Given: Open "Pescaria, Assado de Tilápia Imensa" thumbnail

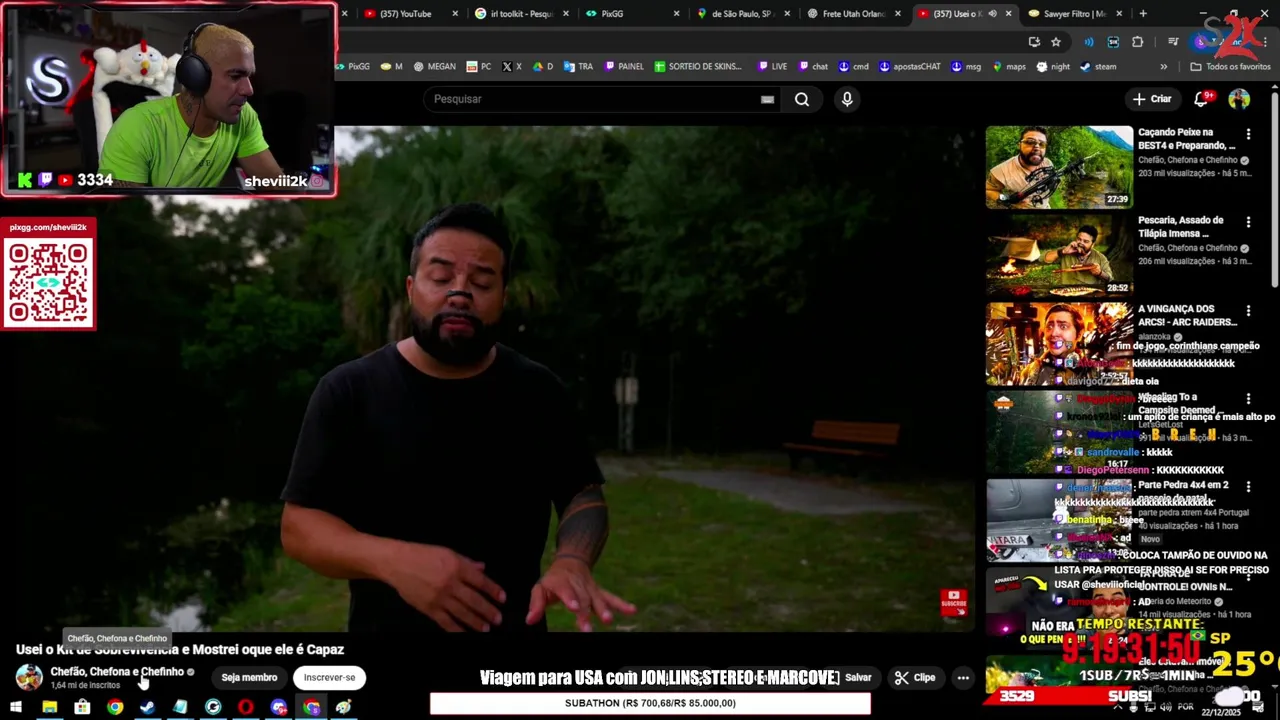Looking at the screenshot, I should pyautogui.click(x=1059, y=255).
